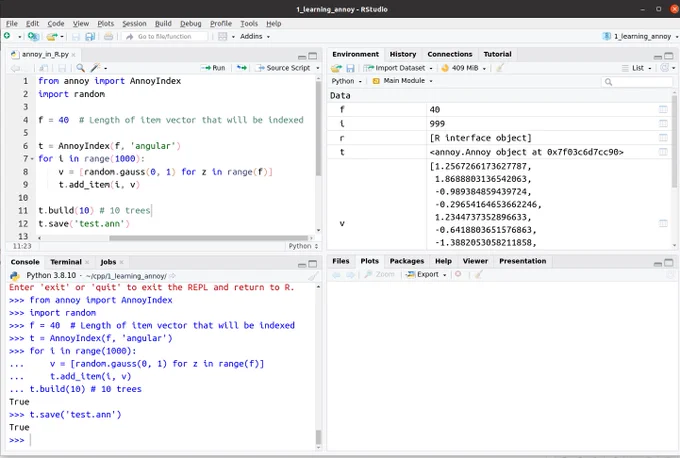Collapse the for-loop fold arrow at line 7
680x458 pixels.
(x=32, y=159)
